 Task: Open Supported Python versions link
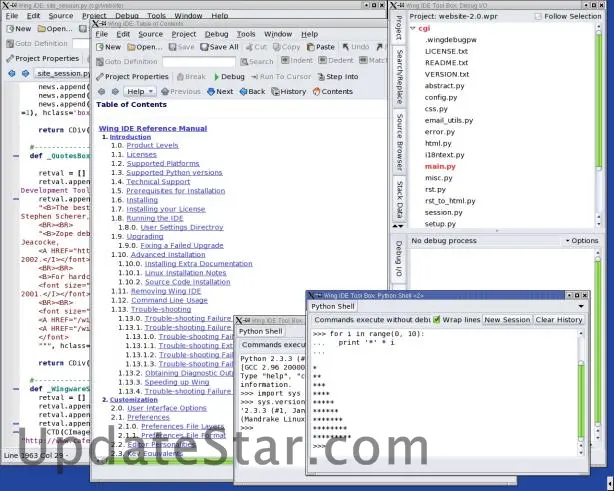pyautogui.click(x=174, y=173)
